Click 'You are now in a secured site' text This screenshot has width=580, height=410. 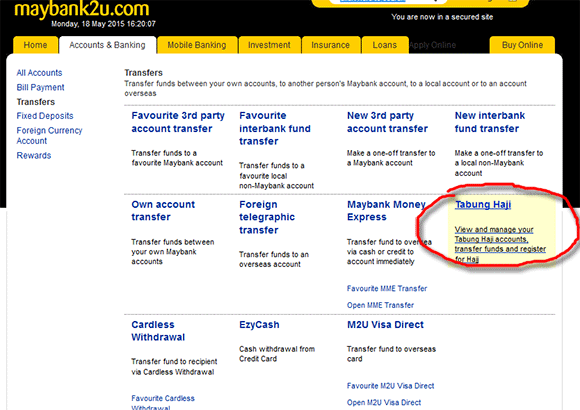coord(442,17)
